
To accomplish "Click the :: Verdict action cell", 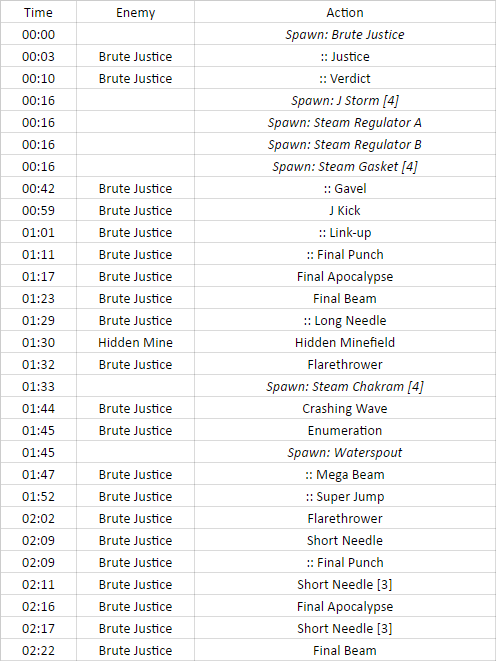I will (345, 78).
